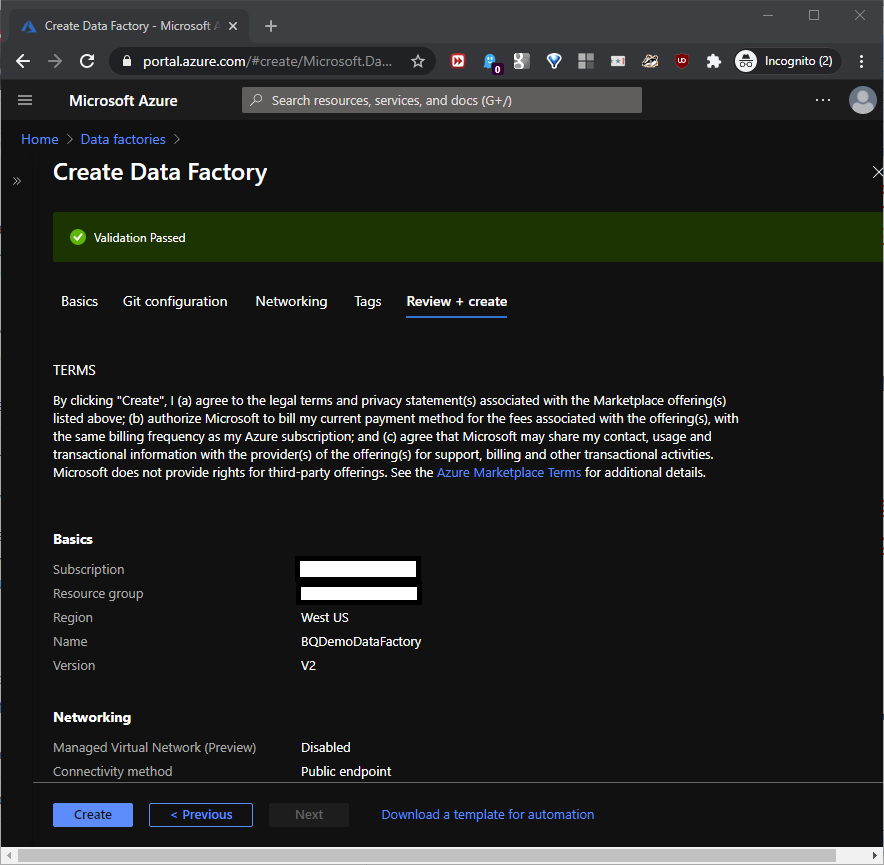The height and width of the screenshot is (865, 884).
Task: Go back with the Previous button
Action: (201, 814)
